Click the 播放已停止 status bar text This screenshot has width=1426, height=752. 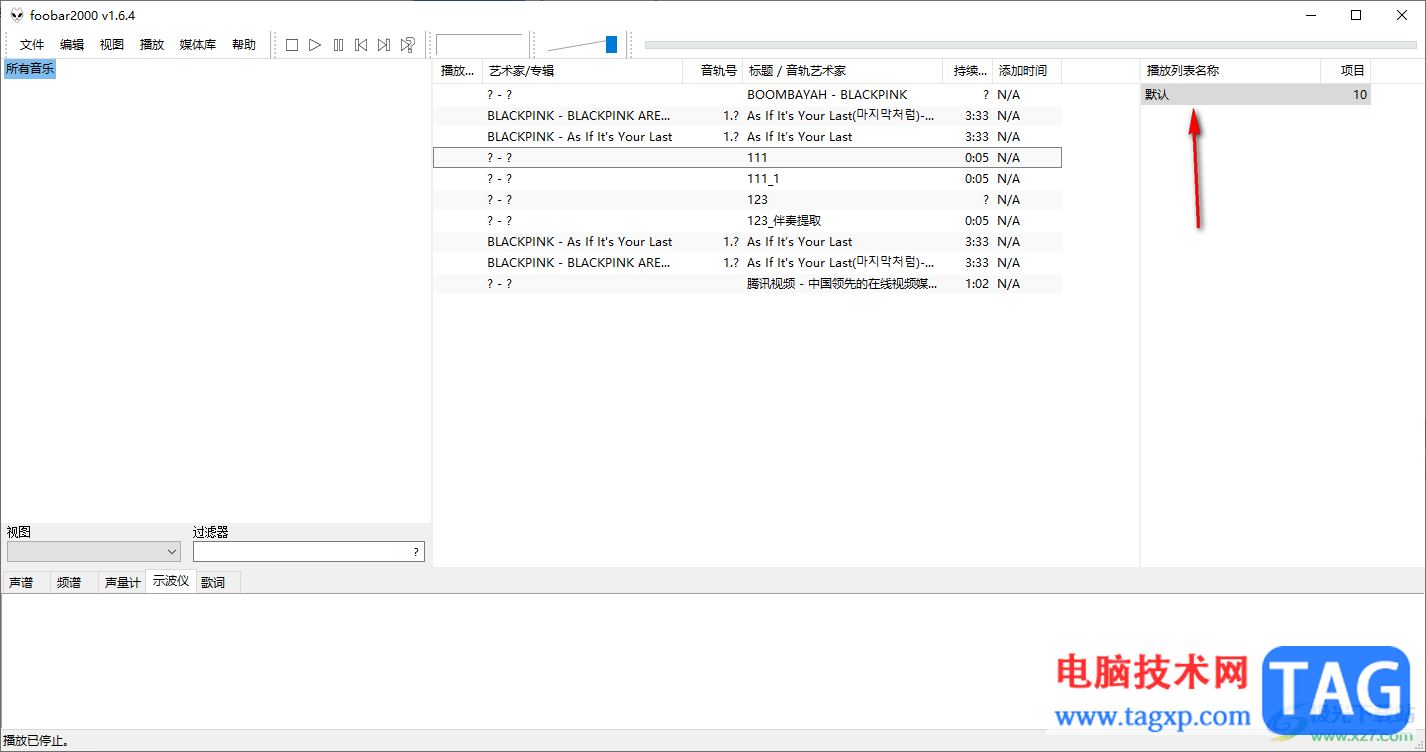[36, 741]
